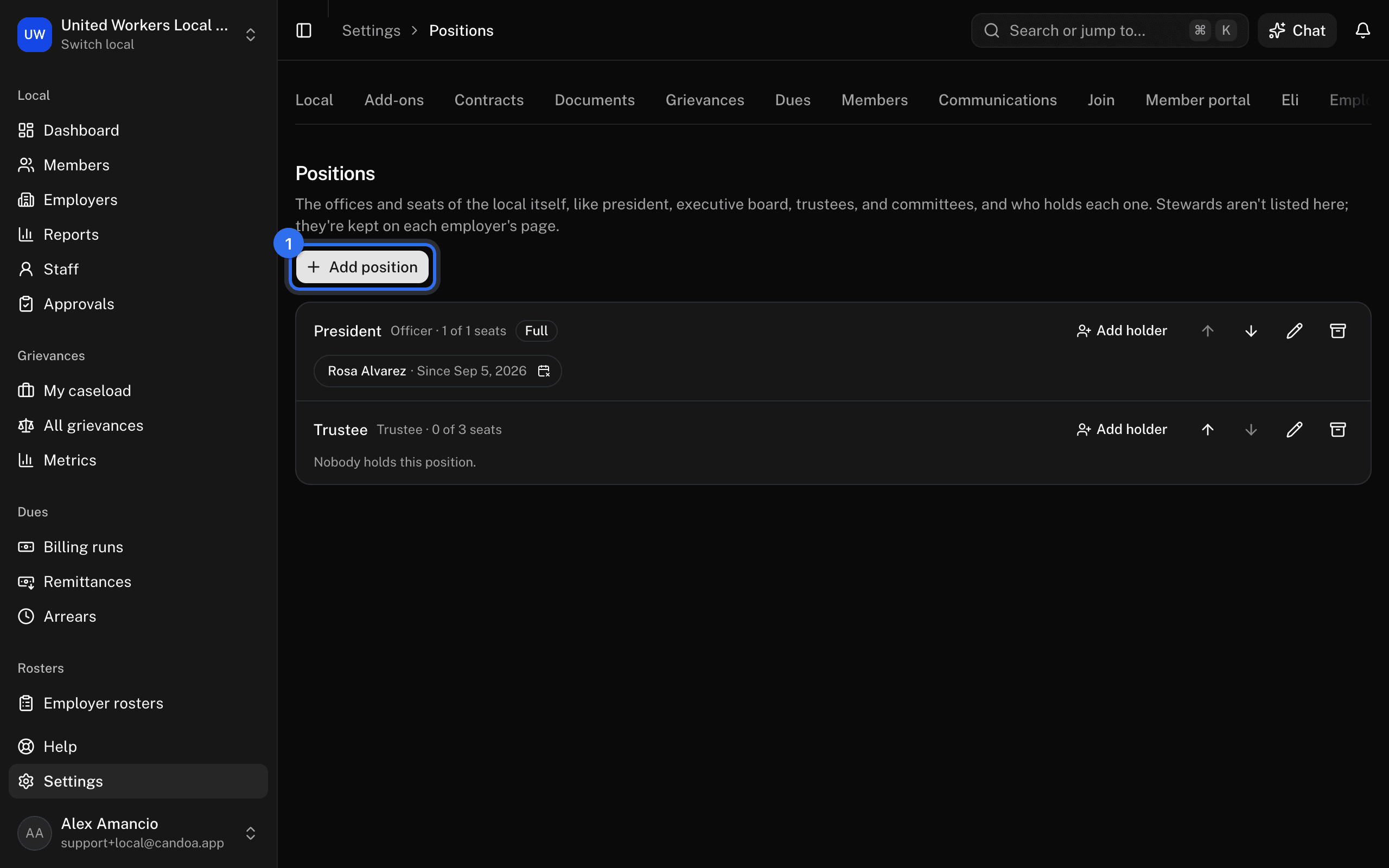Switch to Members settings tab
Screen dimensions: 1389x868
[x=874, y=100]
